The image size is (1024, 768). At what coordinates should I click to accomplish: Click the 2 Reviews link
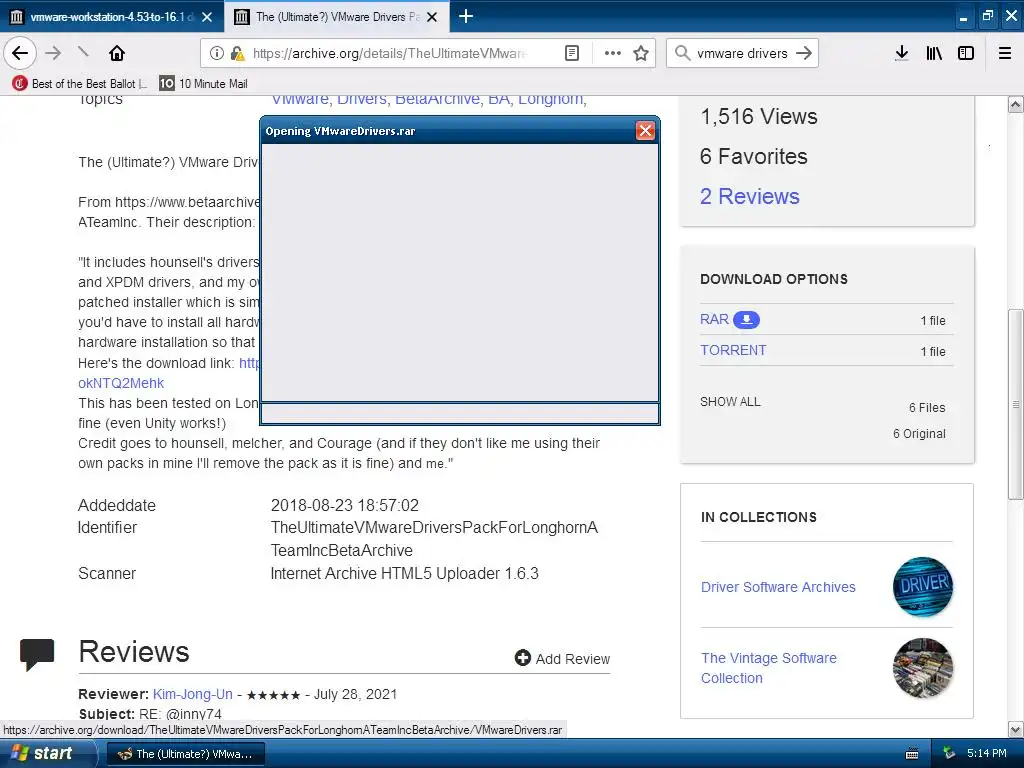pyautogui.click(x=750, y=196)
